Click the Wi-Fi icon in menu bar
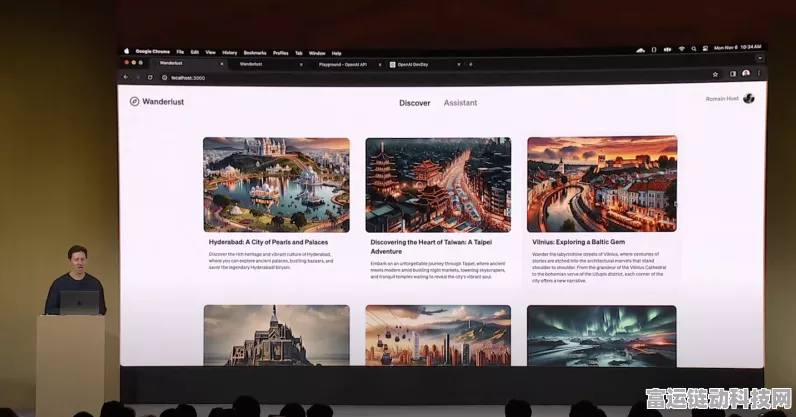The width and height of the screenshot is (796, 417). click(681, 49)
